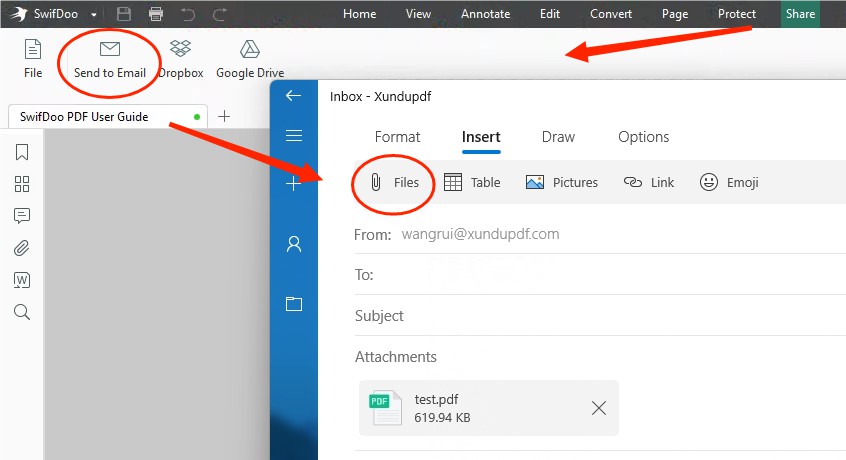Image resolution: width=846 pixels, height=460 pixels.
Task: Open the Bookmark sidebar panel
Action: [x=22, y=152]
